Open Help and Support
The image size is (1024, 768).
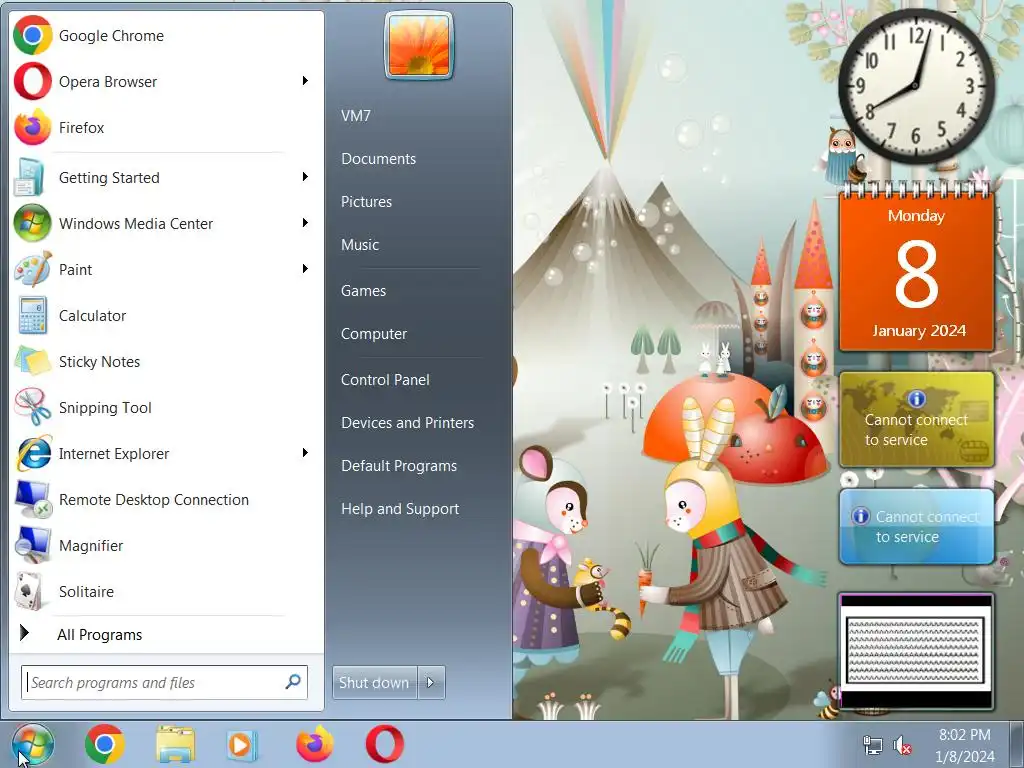tap(400, 509)
